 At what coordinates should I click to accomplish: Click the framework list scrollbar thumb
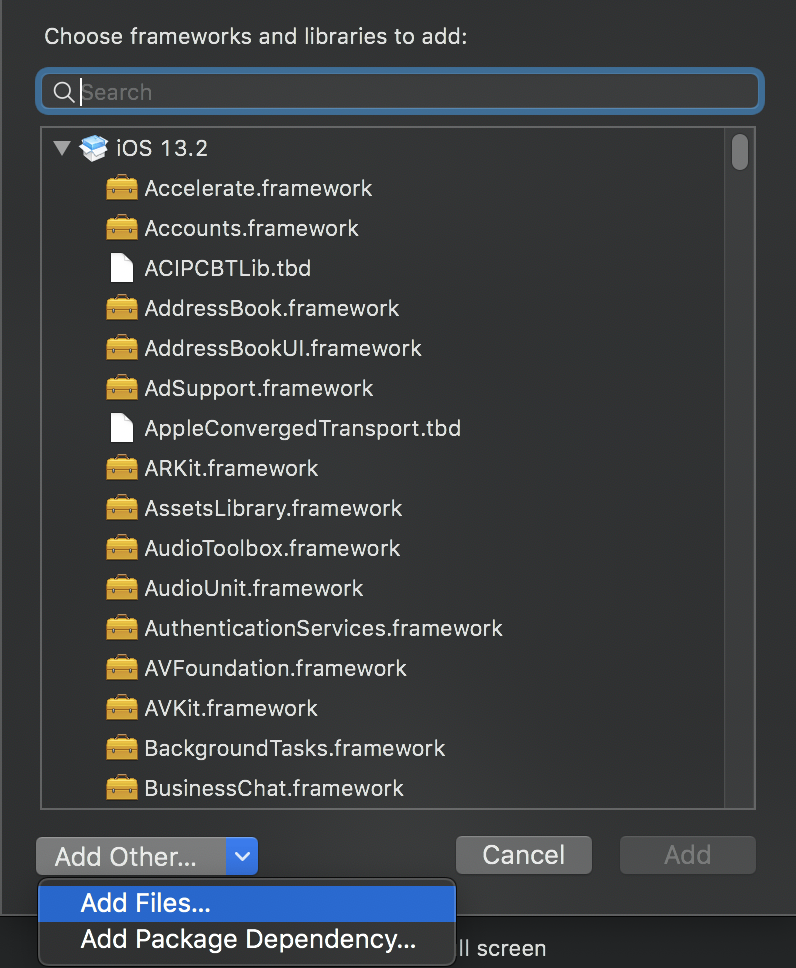[740, 152]
